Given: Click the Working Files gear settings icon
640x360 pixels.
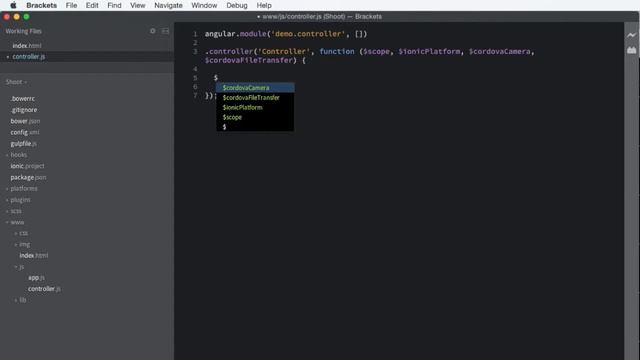Looking at the screenshot, I should coord(153,31).
